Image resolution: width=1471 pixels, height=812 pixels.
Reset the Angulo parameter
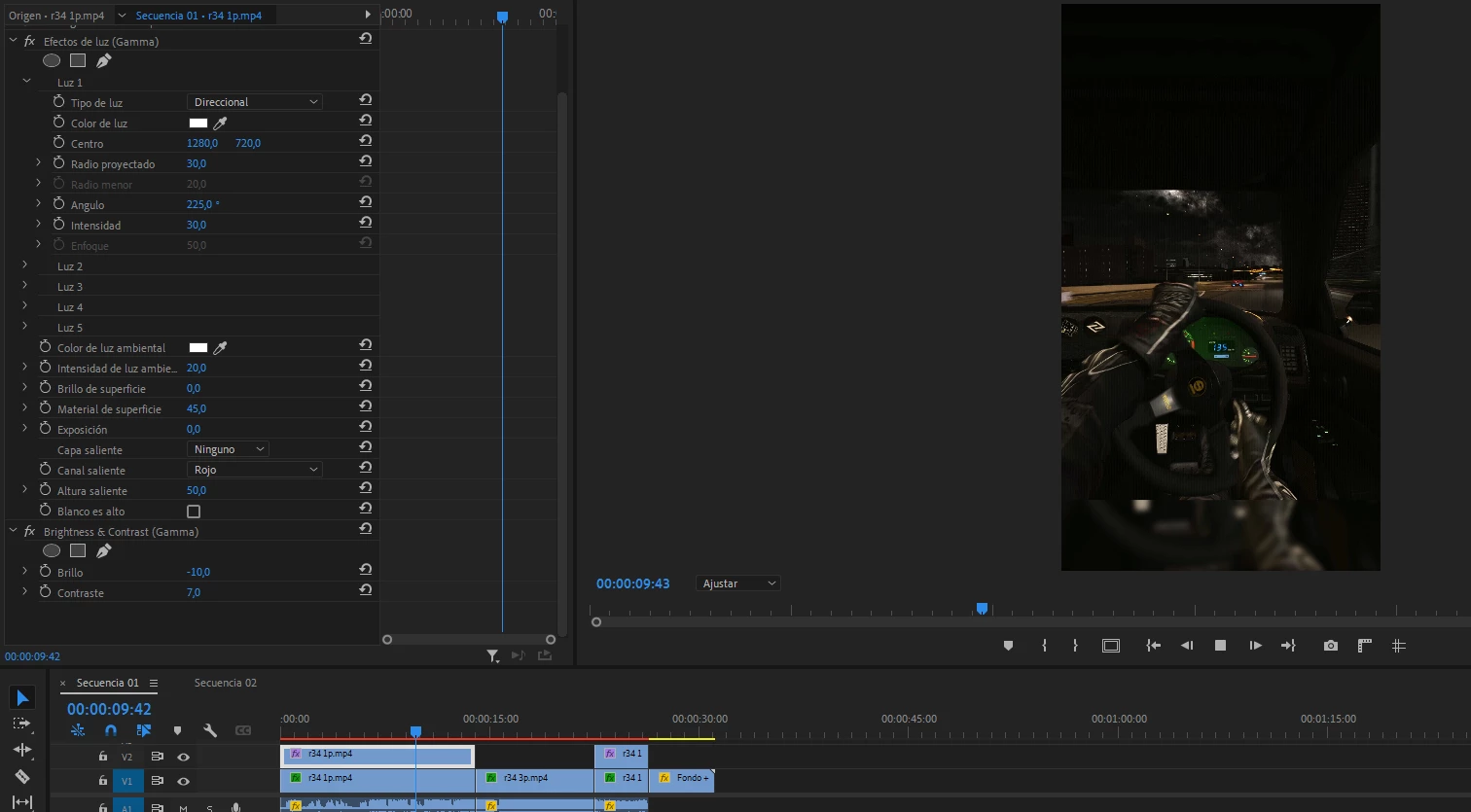(366, 202)
